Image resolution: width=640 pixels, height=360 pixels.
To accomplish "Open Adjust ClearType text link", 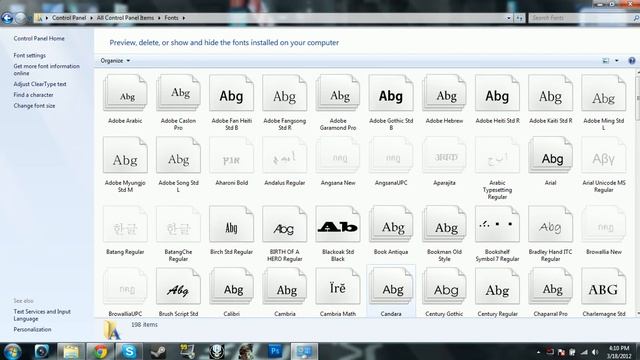I will pyautogui.click(x=40, y=84).
